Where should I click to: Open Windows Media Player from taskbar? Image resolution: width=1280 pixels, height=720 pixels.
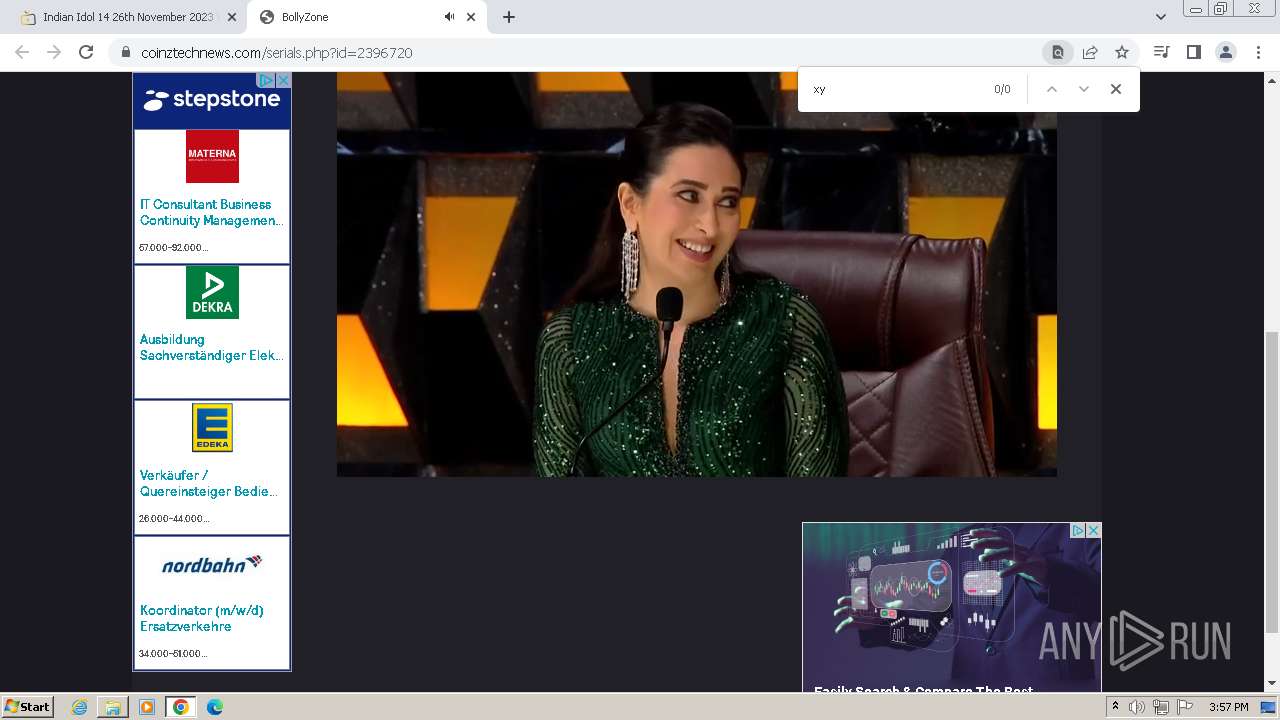pos(147,707)
